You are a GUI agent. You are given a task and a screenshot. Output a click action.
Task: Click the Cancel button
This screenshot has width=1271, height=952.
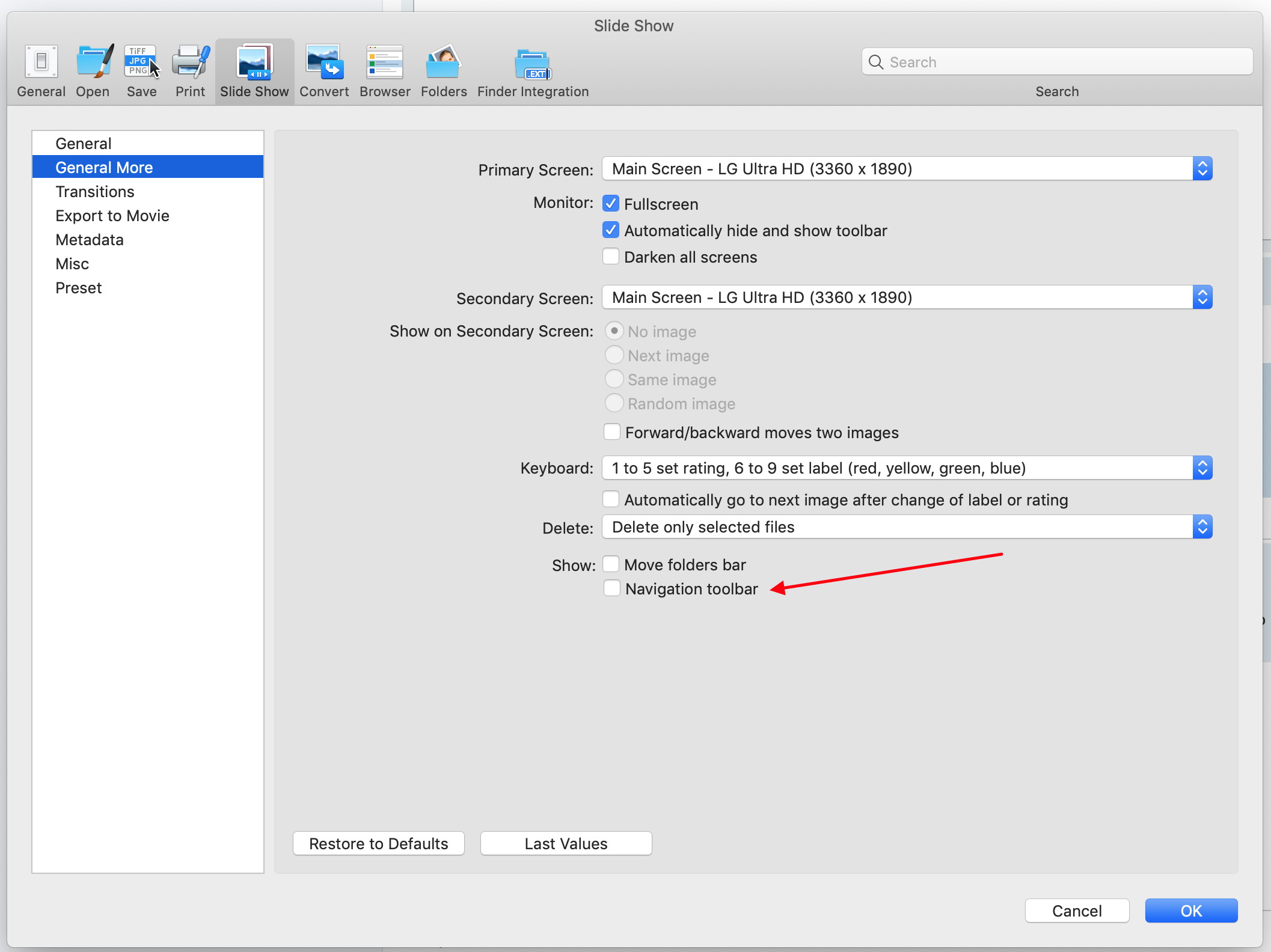1077,911
